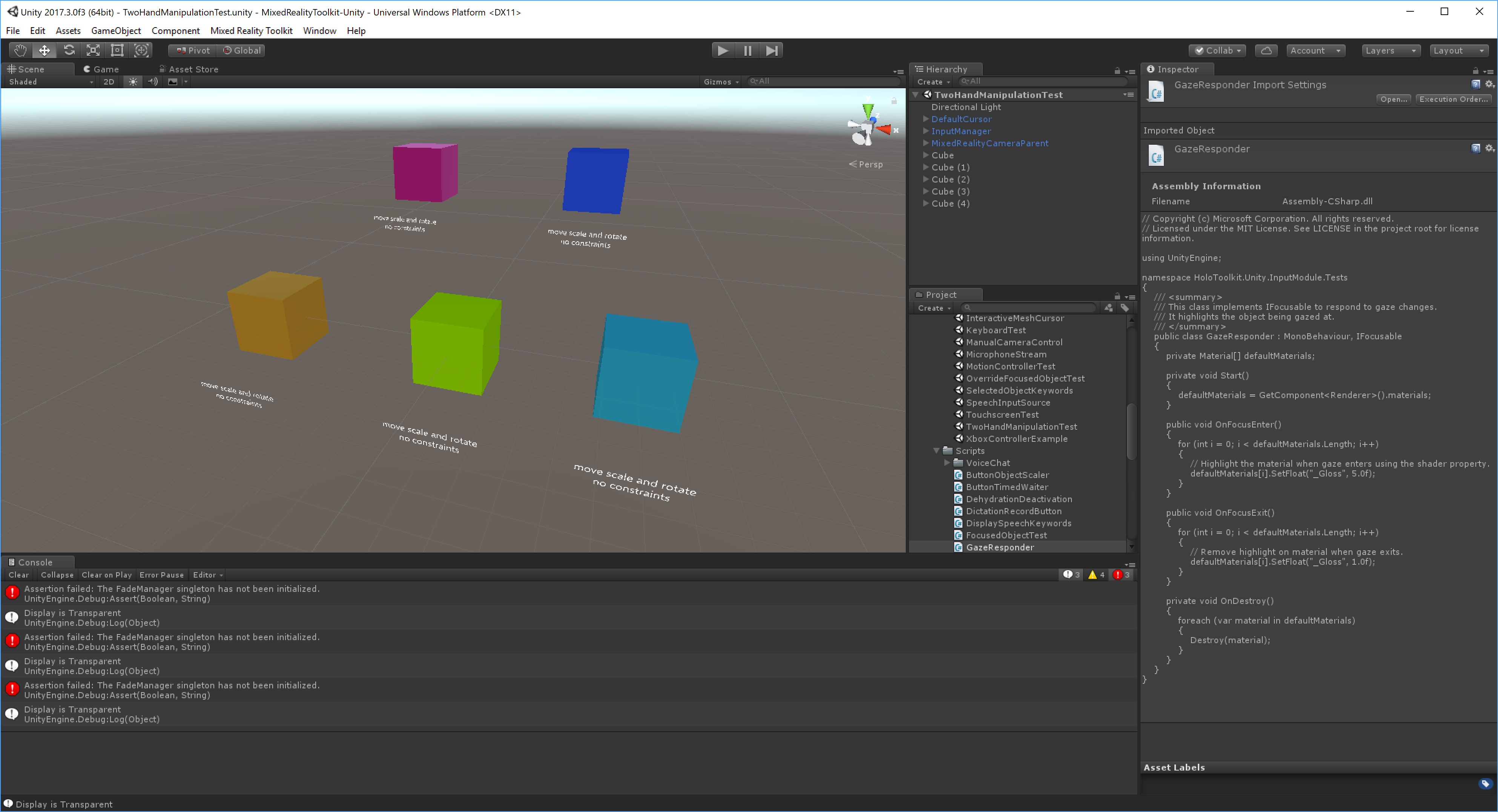Click the Pause button
1498x812 pixels.
point(747,51)
